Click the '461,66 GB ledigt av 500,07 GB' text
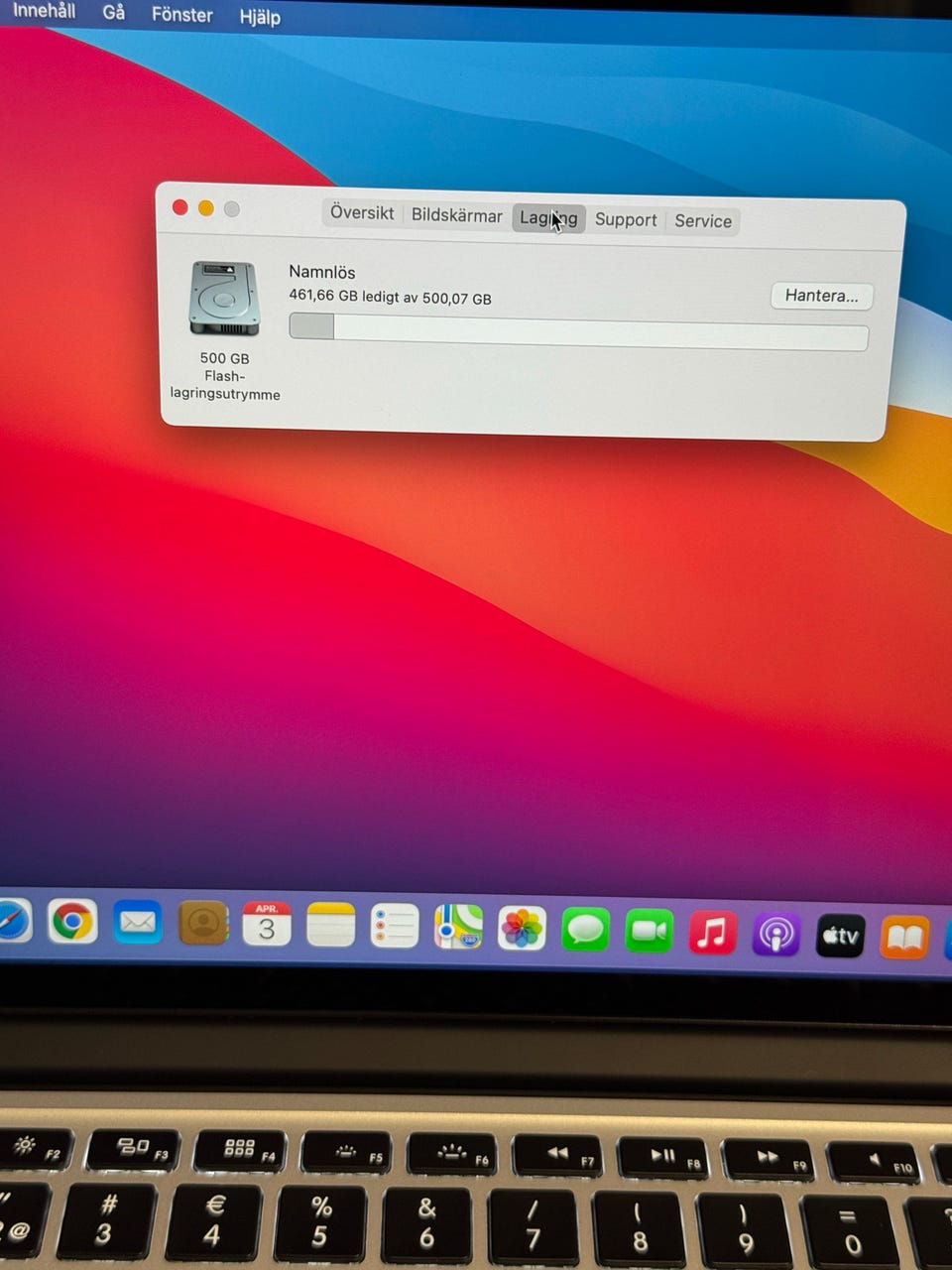Screen dimensions: 952x1270 [x=390, y=297]
